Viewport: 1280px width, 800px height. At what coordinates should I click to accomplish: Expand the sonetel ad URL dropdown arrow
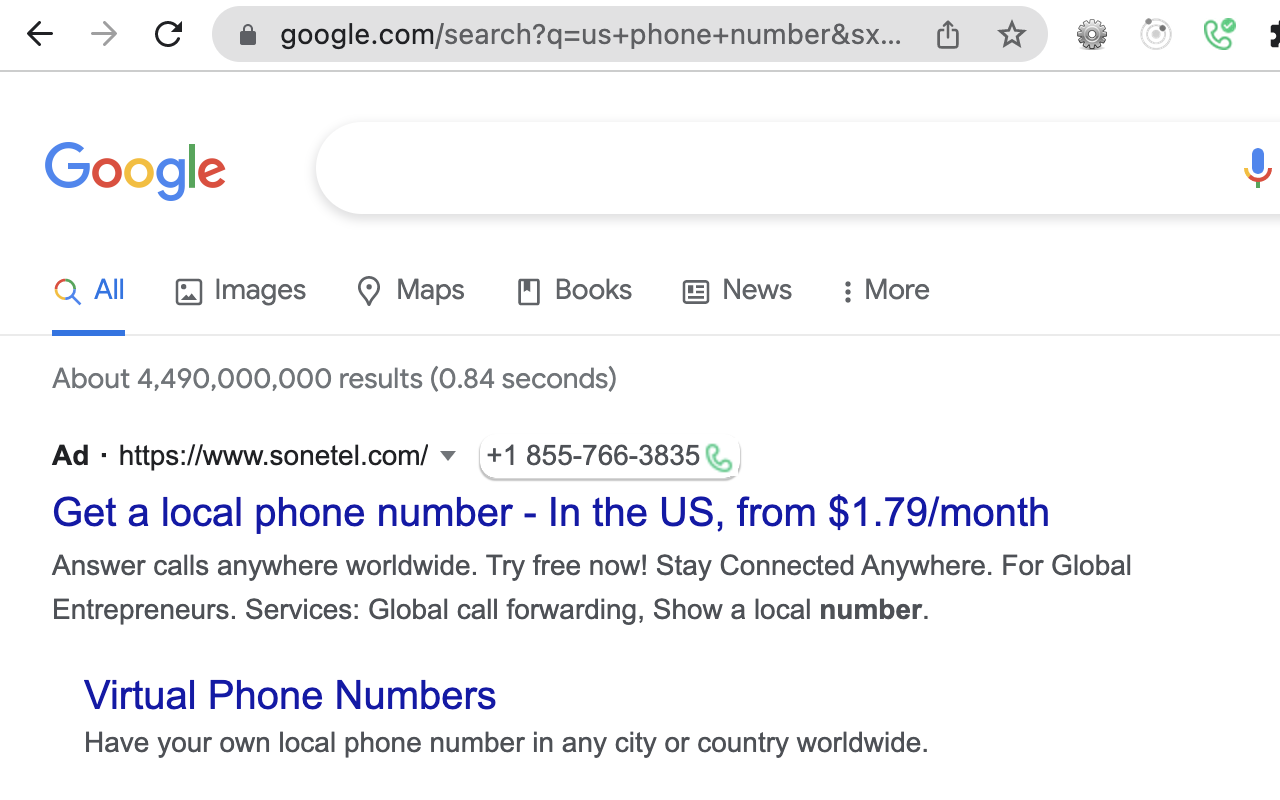[x=448, y=456]
